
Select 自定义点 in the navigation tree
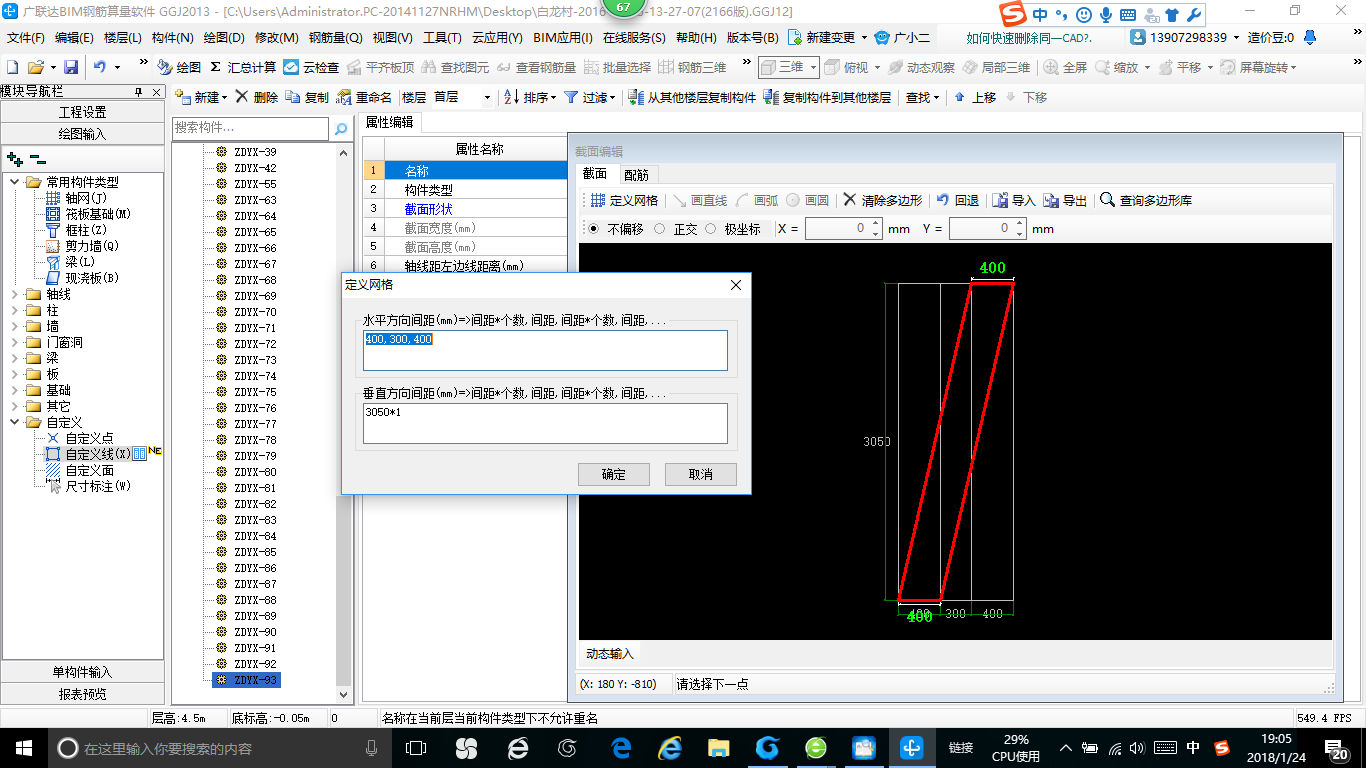pyautogui.click(x=89, y=438)
